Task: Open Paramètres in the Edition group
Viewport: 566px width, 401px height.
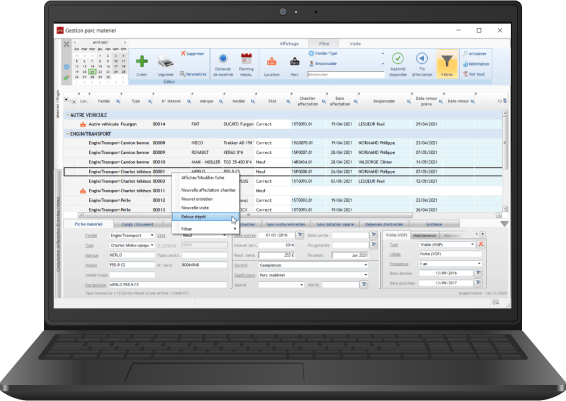Action: pos(193,74)
